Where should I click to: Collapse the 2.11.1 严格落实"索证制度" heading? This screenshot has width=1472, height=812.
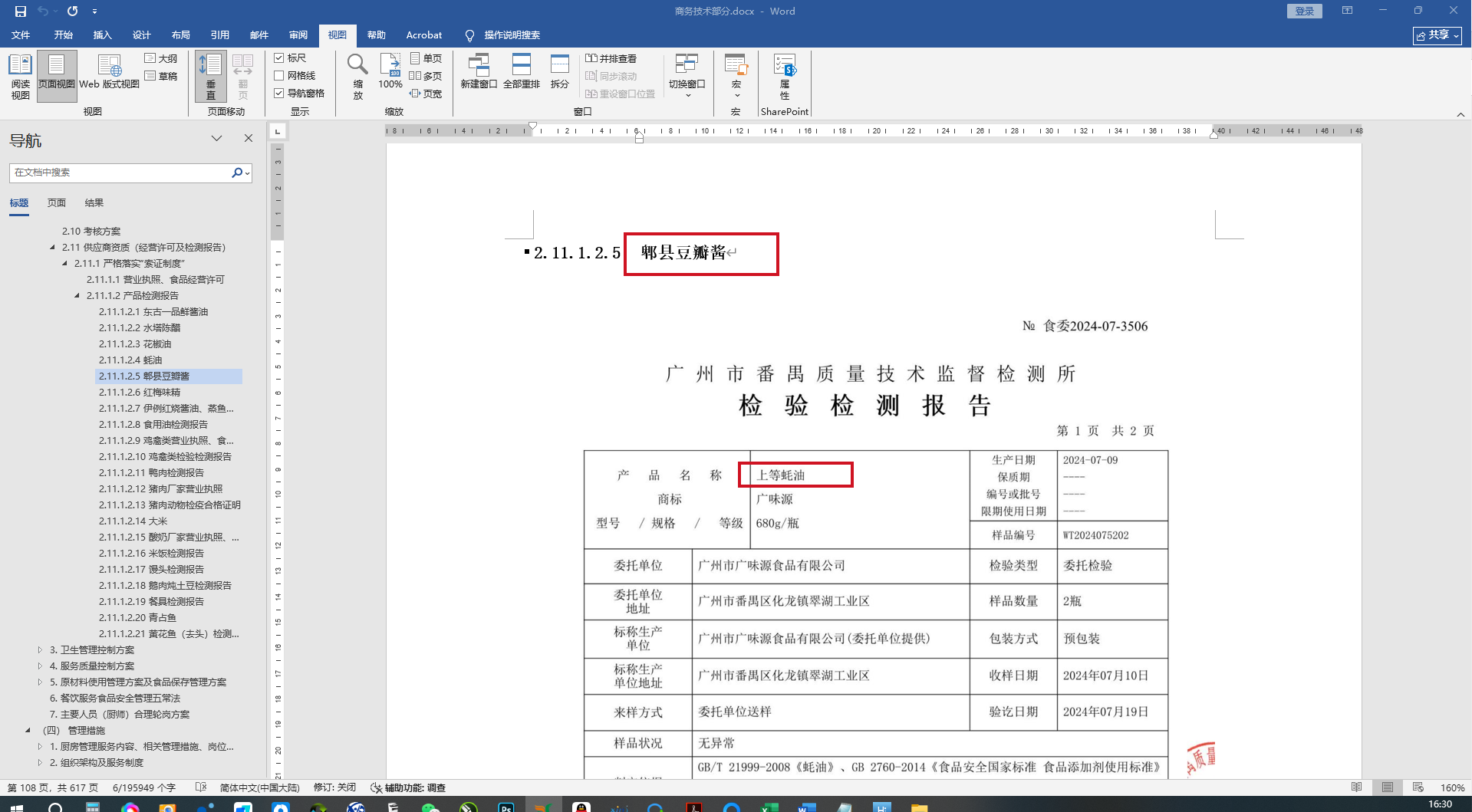click(65, 264)
